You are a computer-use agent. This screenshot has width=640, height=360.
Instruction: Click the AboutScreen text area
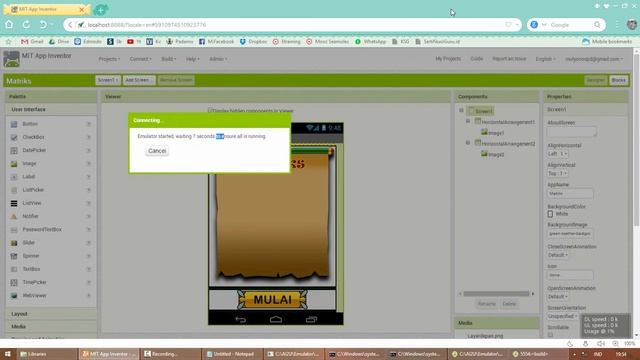[571, 132]
